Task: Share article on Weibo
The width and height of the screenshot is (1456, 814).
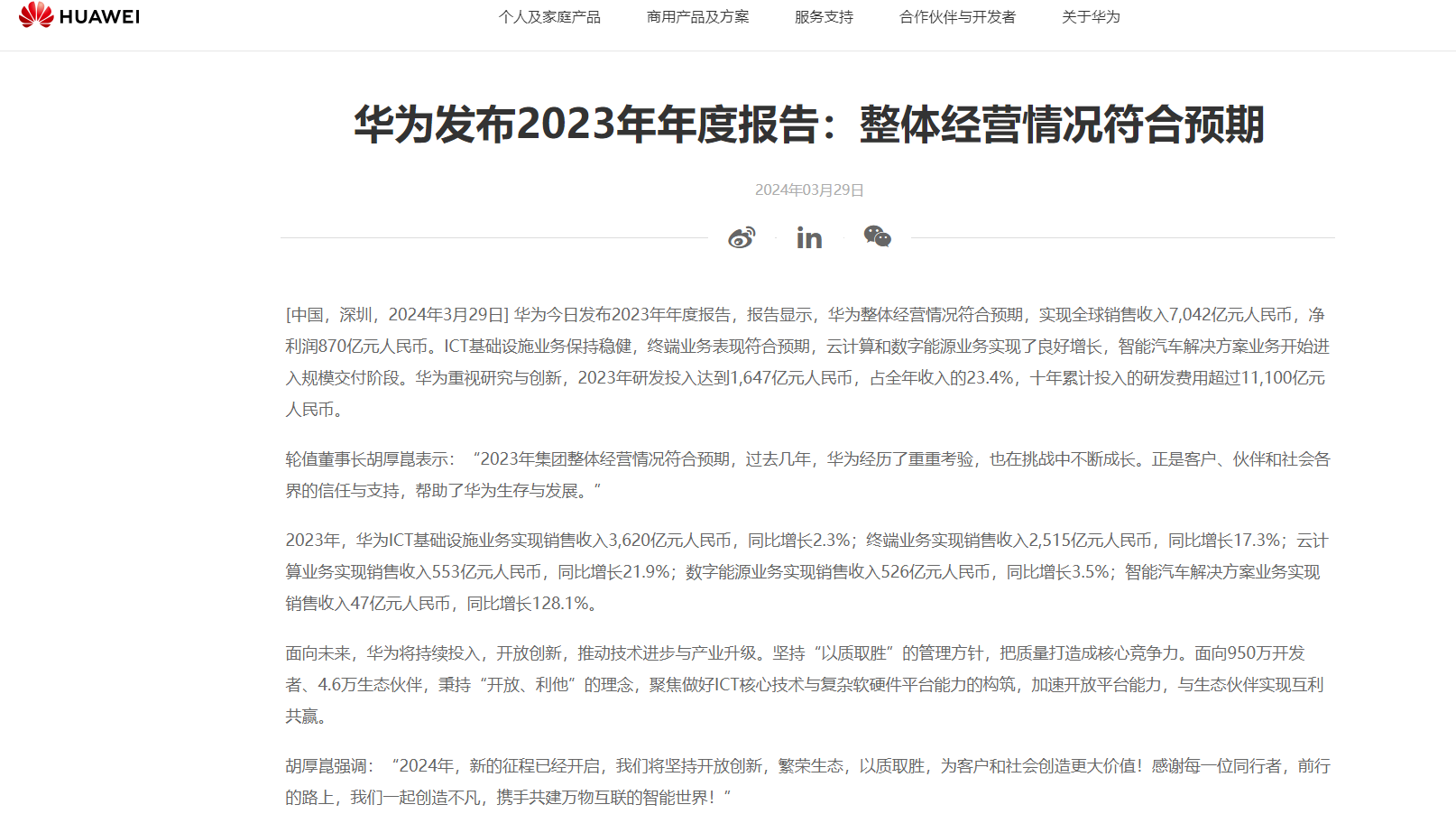Action: click(x=742, y=237)
